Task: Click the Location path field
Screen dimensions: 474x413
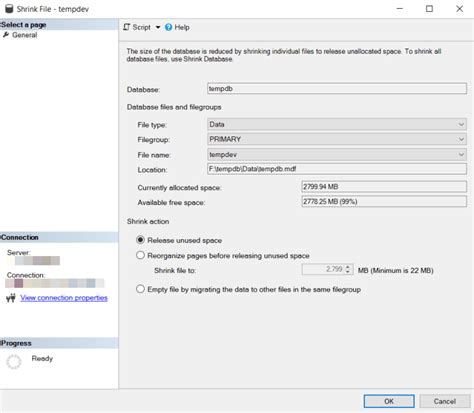Action: tap(337, 169)
